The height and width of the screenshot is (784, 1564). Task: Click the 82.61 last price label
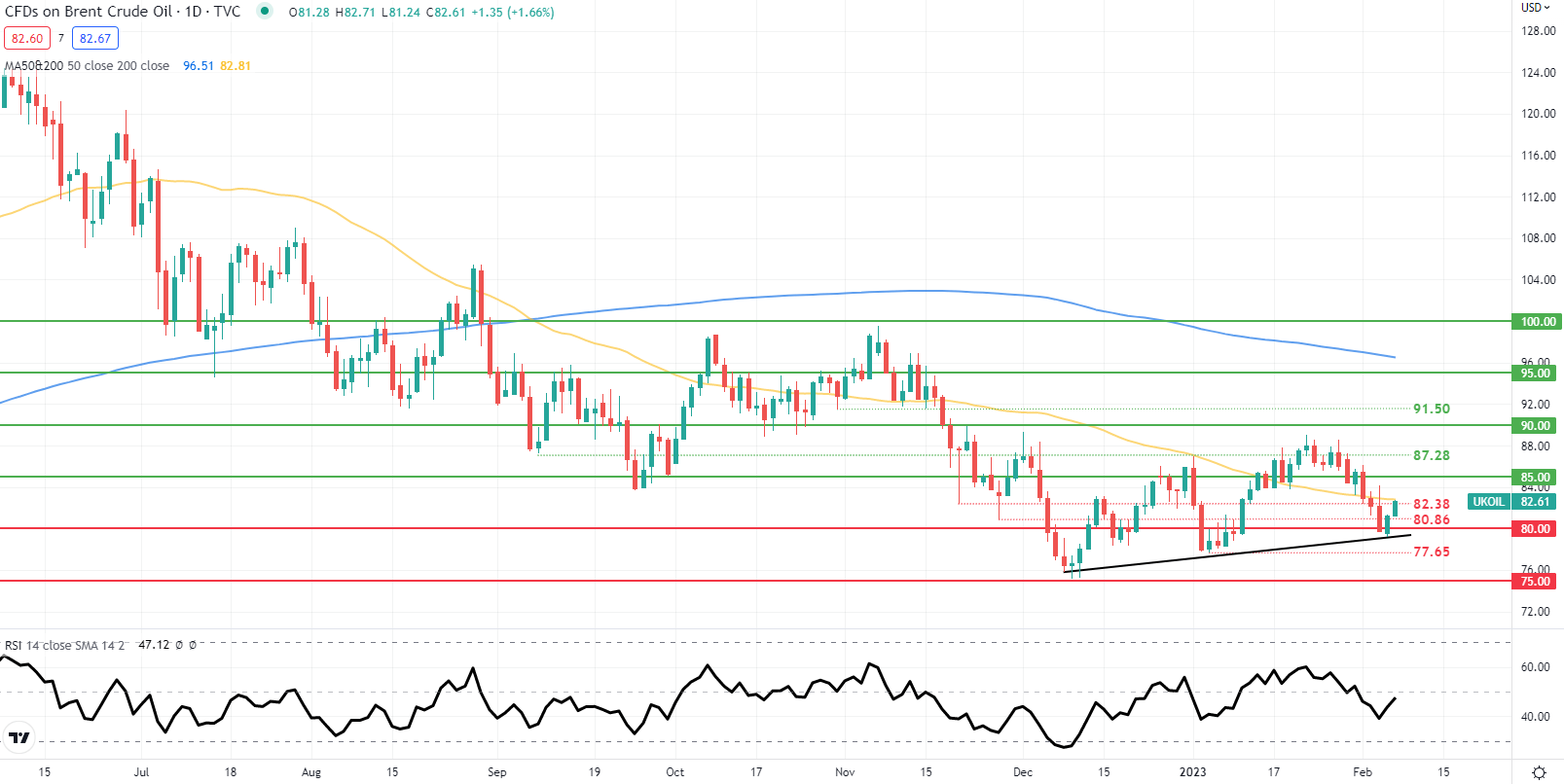tap(1536, 502)
